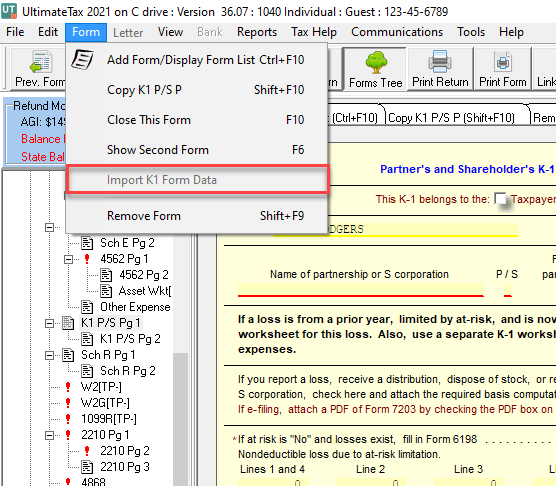This screenshot has width=556, height=486.
Task: Click the document icon beside K1 P/S Pg 2
Action: pyautogui.click(x=87, y=339)
